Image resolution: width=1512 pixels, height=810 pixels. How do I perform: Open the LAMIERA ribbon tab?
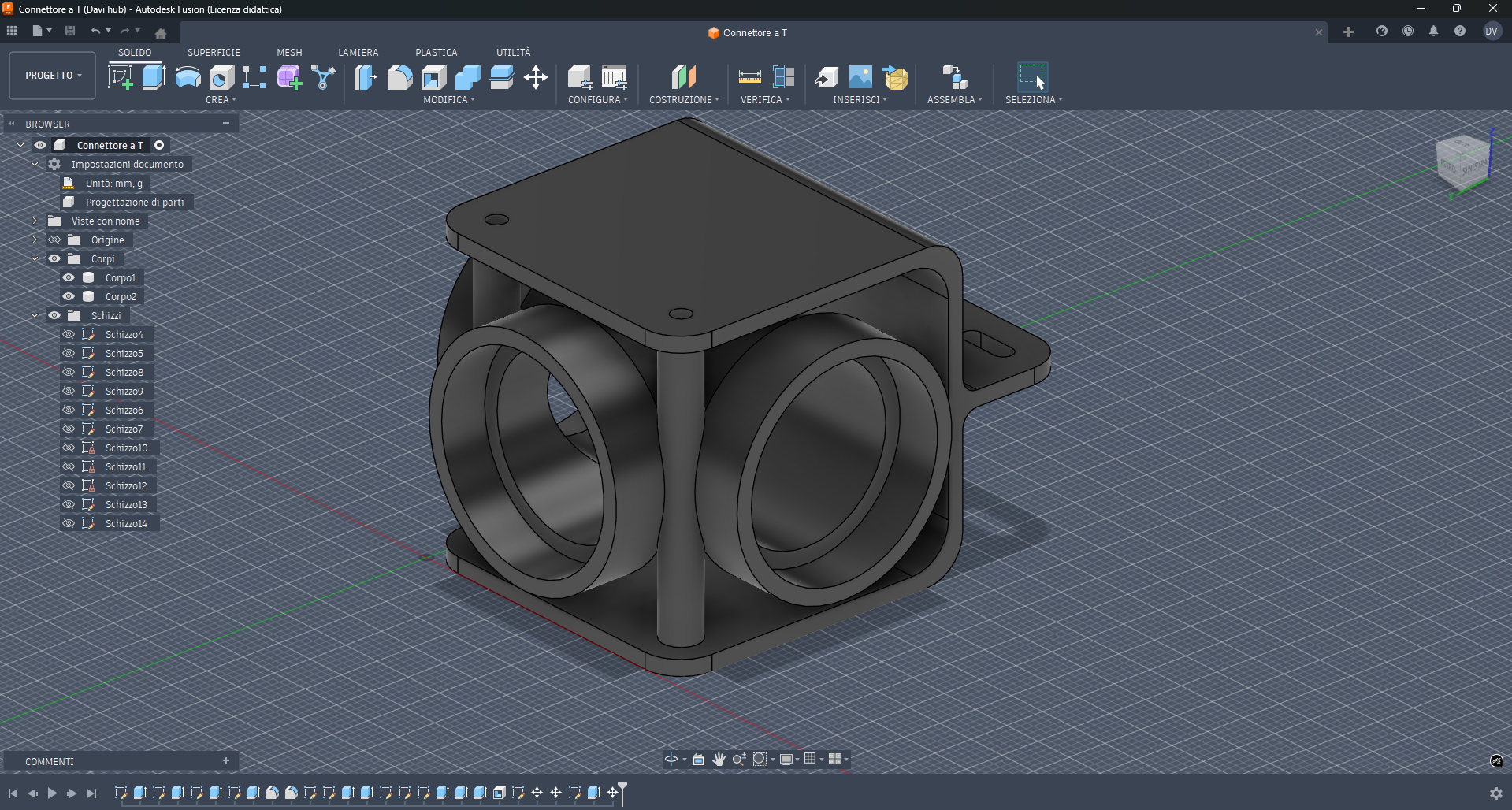358,52
